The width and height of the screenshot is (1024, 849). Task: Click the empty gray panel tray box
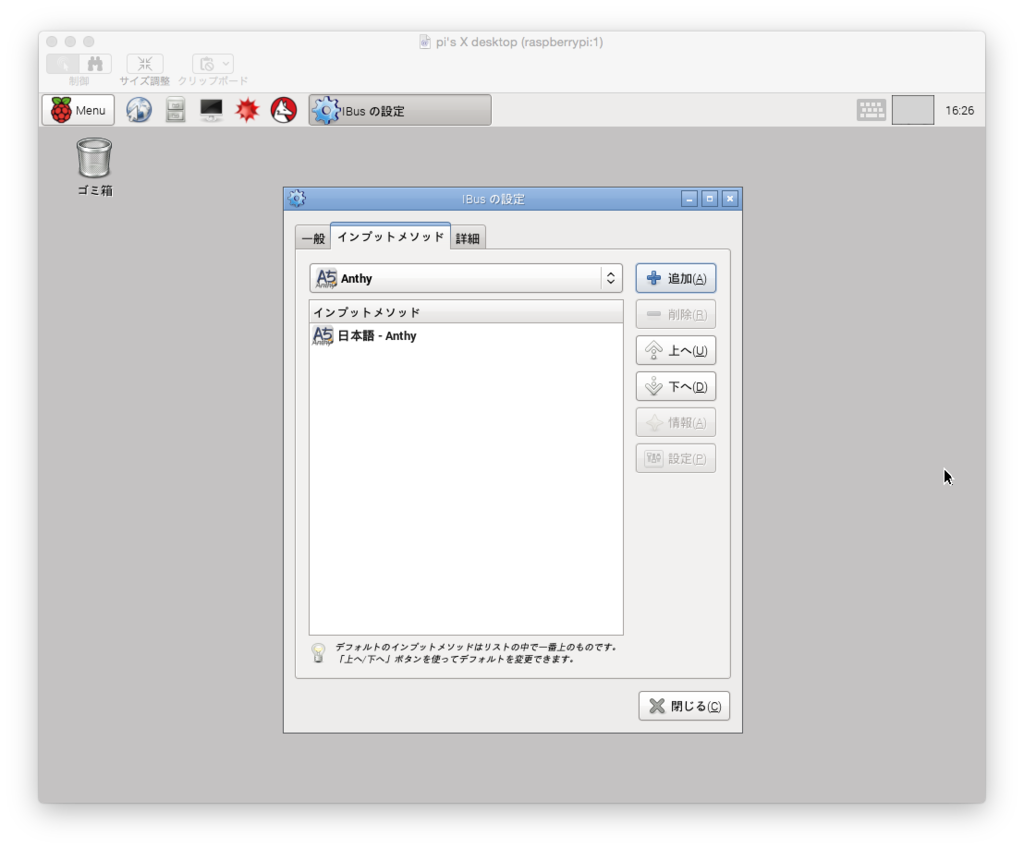(x=913, y=110)
